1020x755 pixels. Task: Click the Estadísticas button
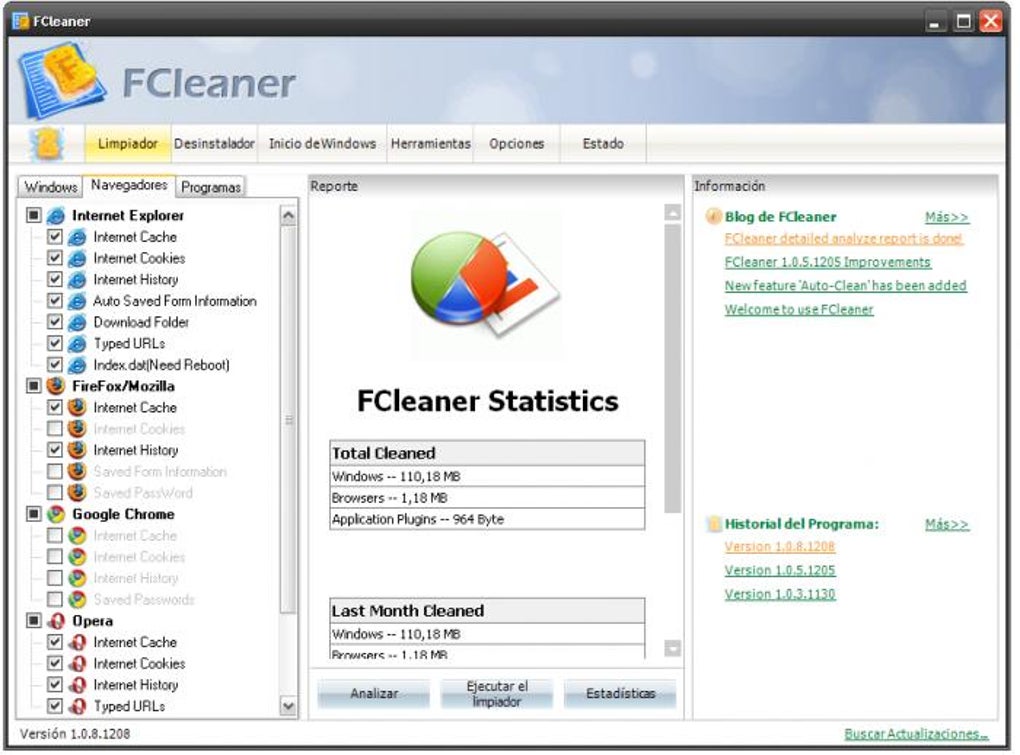tap(620, 693)
